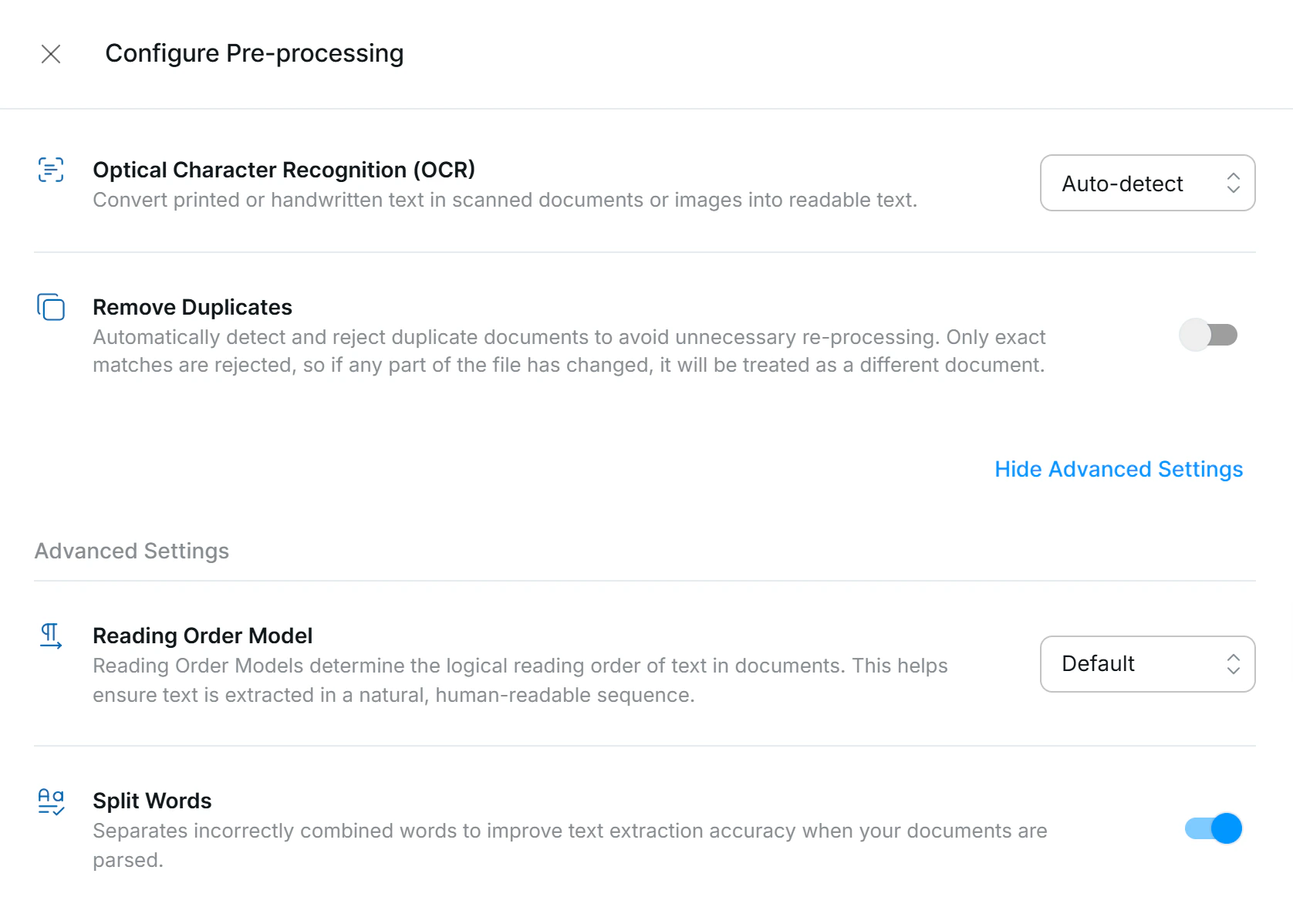Select the Advanced Settings section header
The height and width of the screenshot is (924, 1293).
(131, 550)
